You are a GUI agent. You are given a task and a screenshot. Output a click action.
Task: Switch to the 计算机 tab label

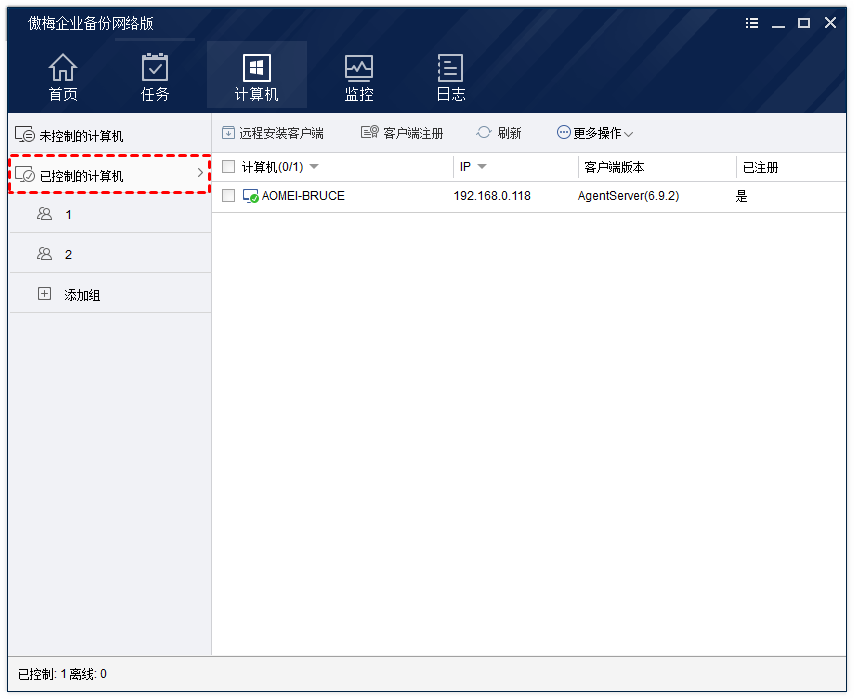tap(257, 94)
